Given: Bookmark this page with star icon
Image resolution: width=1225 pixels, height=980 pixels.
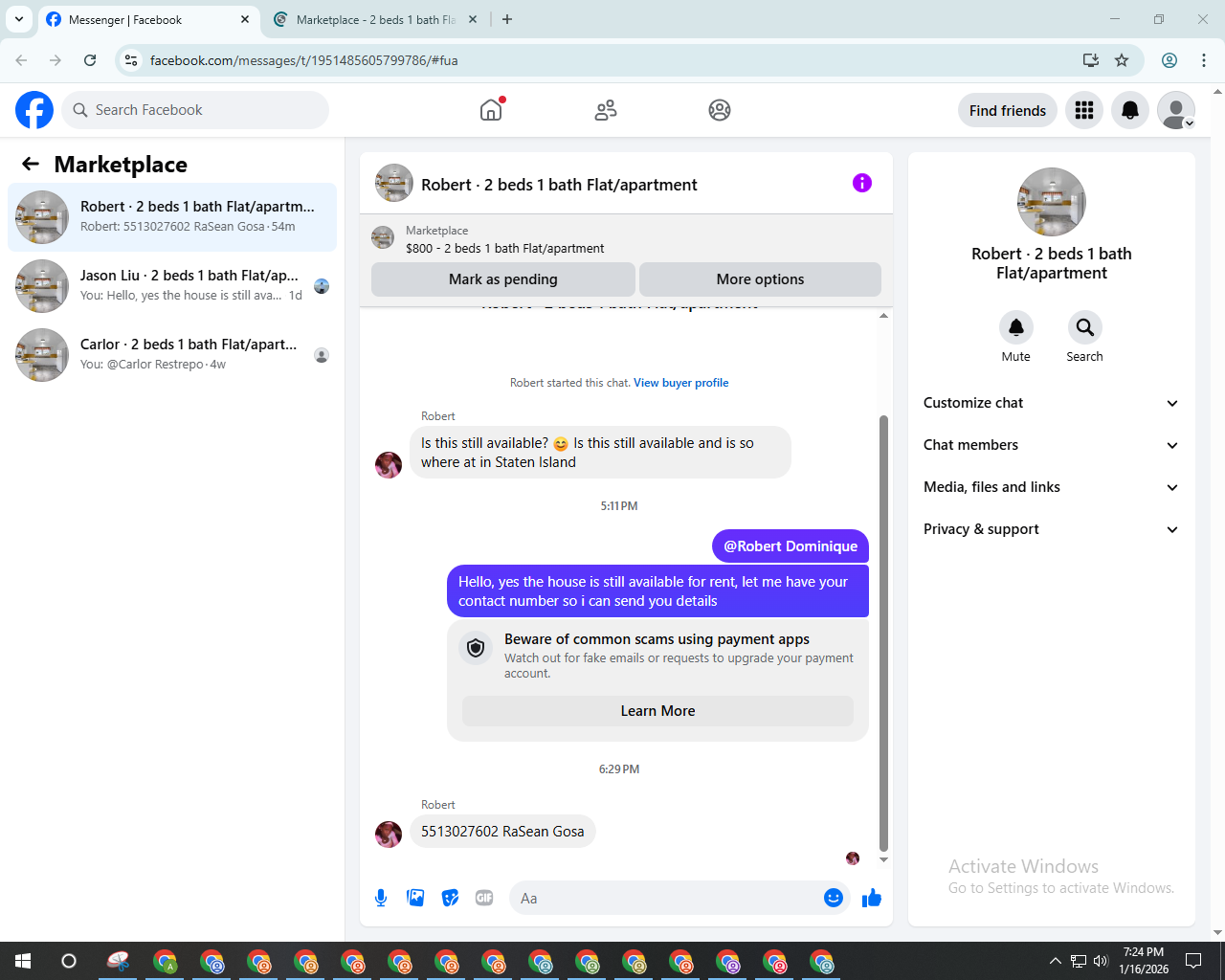Looking at the screenshot, I should 1122,60.
